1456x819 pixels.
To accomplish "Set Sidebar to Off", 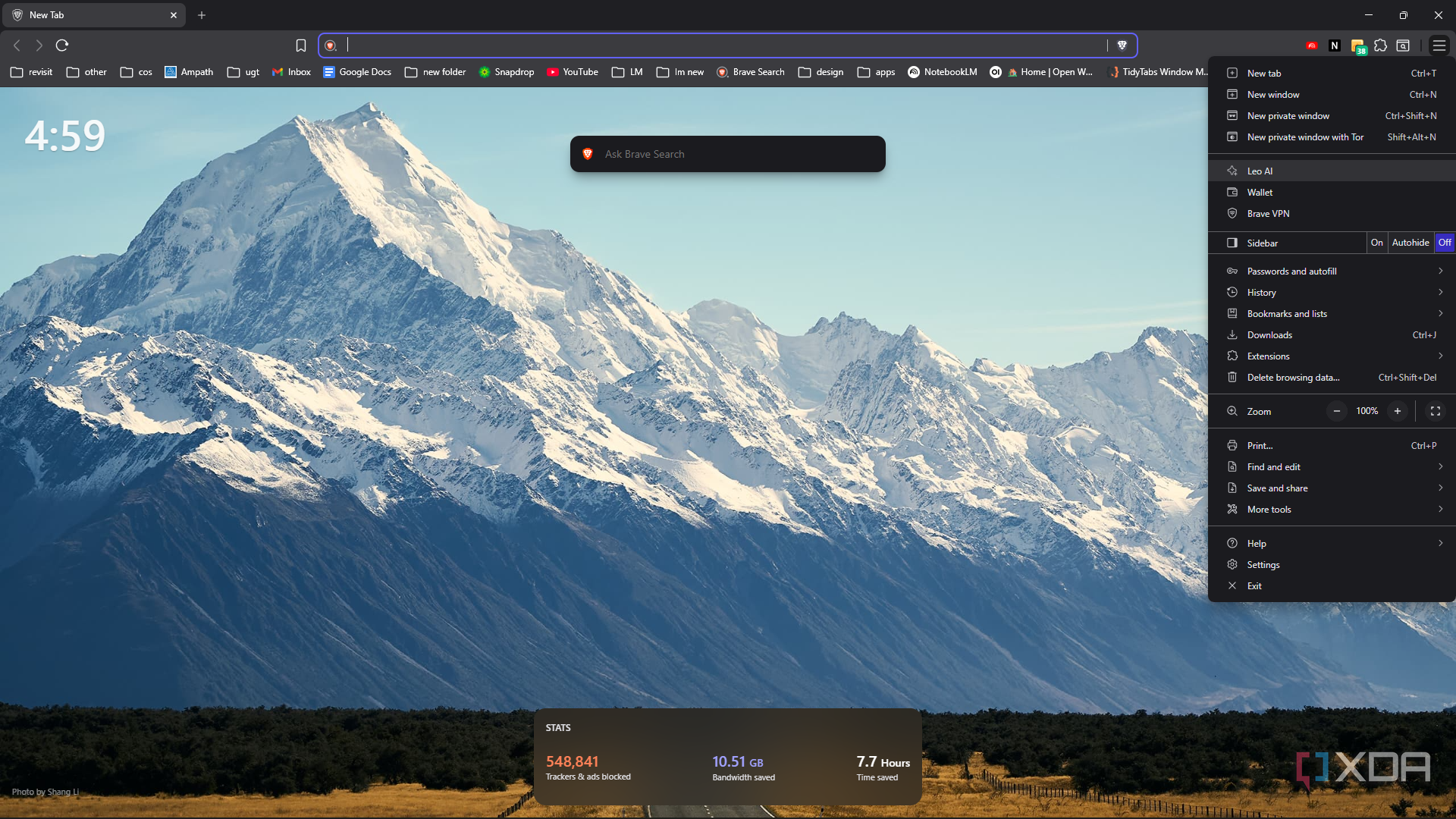I will coord(1445,243).
